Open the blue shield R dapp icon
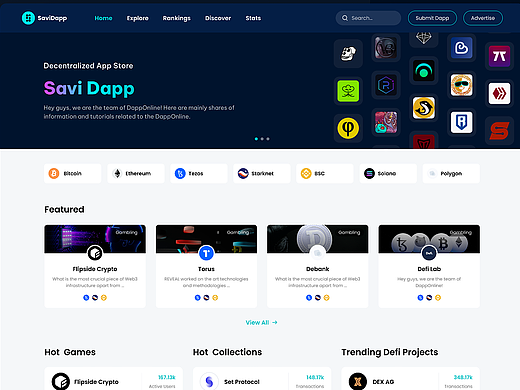Screen dimensions: 520x390 coord(461,122)
